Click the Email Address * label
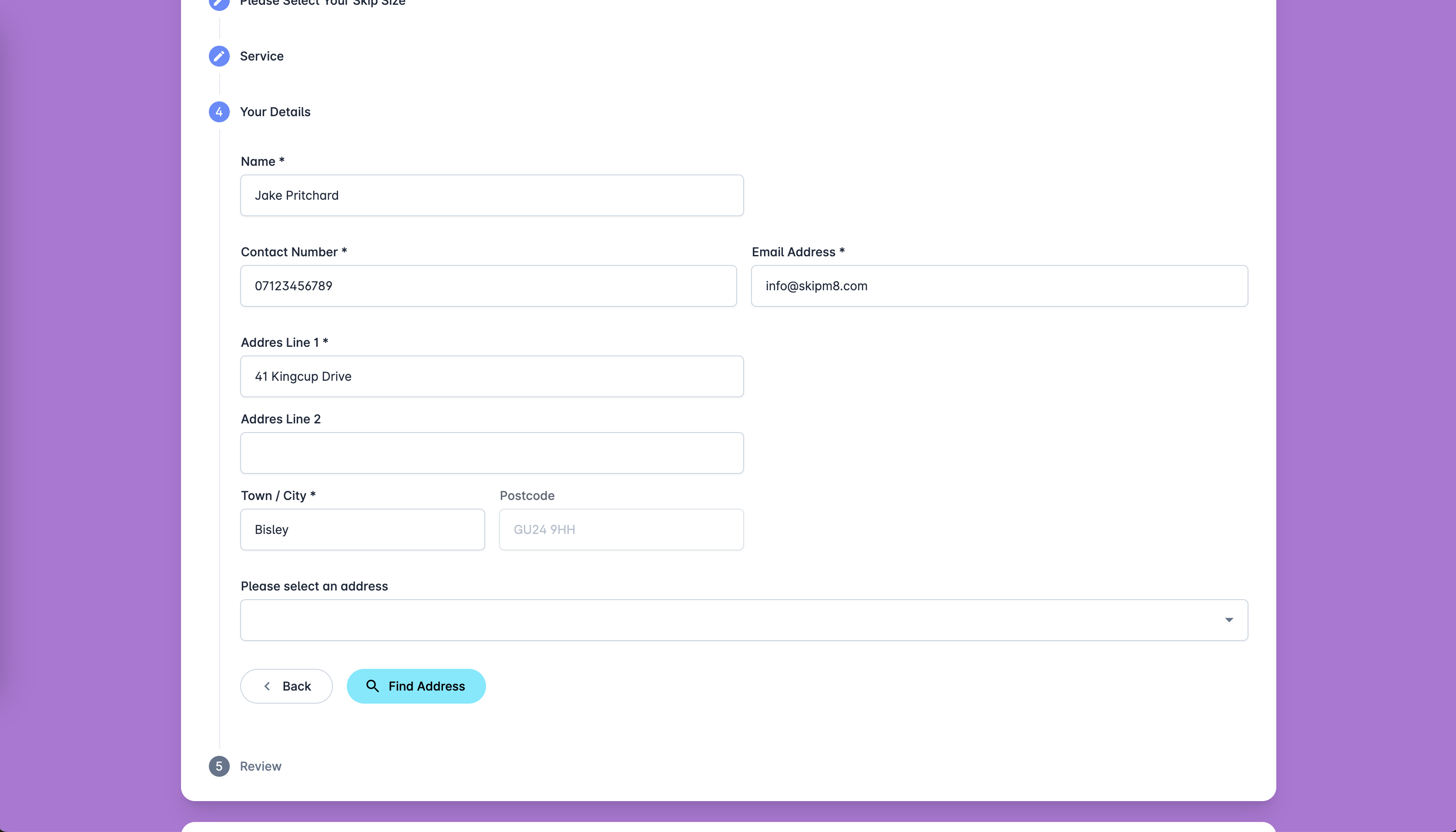The width and height of the screenshot is (1456, 832). click(x=798, y=252)
